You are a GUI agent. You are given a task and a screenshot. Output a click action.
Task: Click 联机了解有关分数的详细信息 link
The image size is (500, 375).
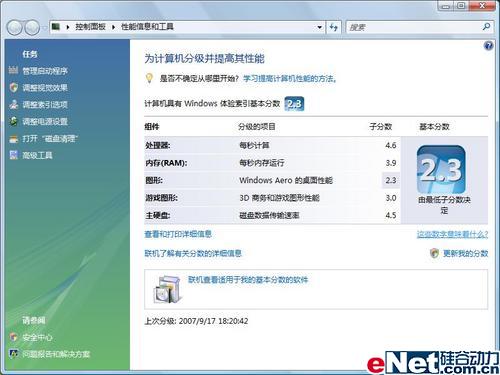[193, 253]
